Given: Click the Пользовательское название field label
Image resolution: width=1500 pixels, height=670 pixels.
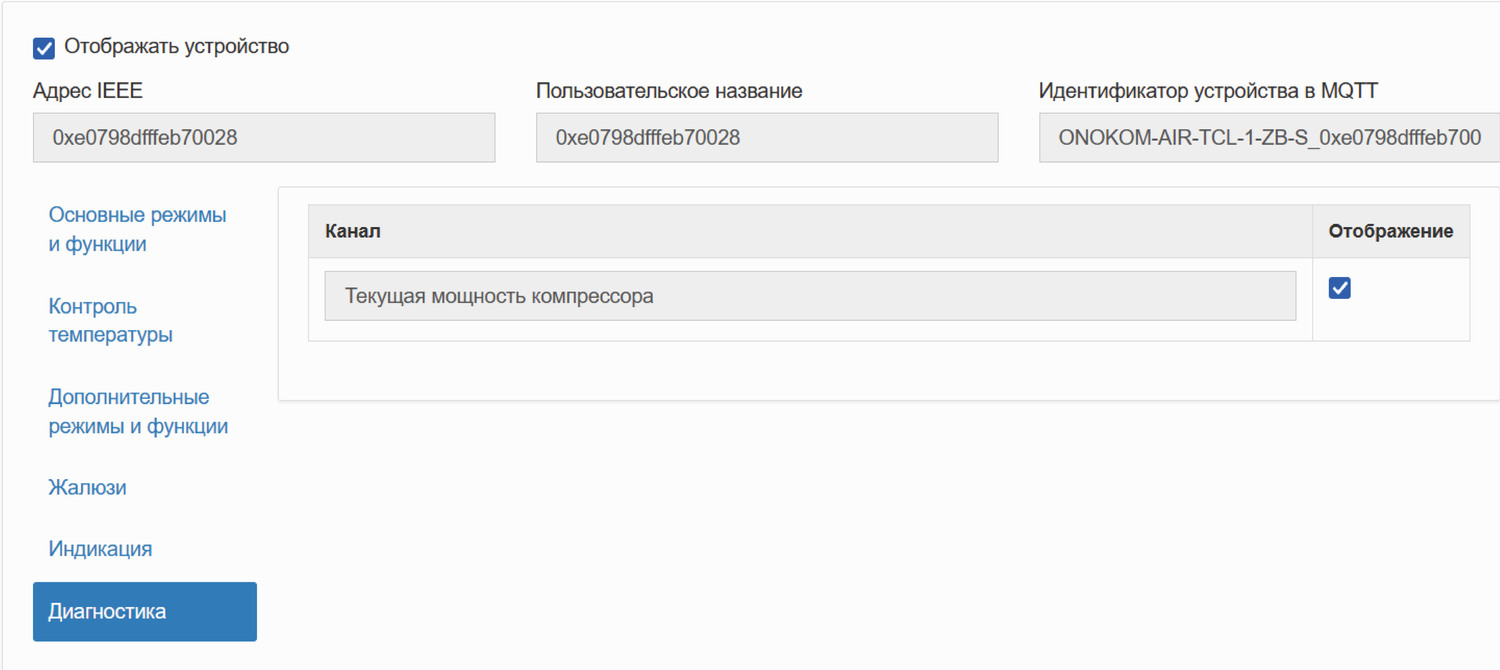Looking at the screenshot, I should (x=669, y=91).
